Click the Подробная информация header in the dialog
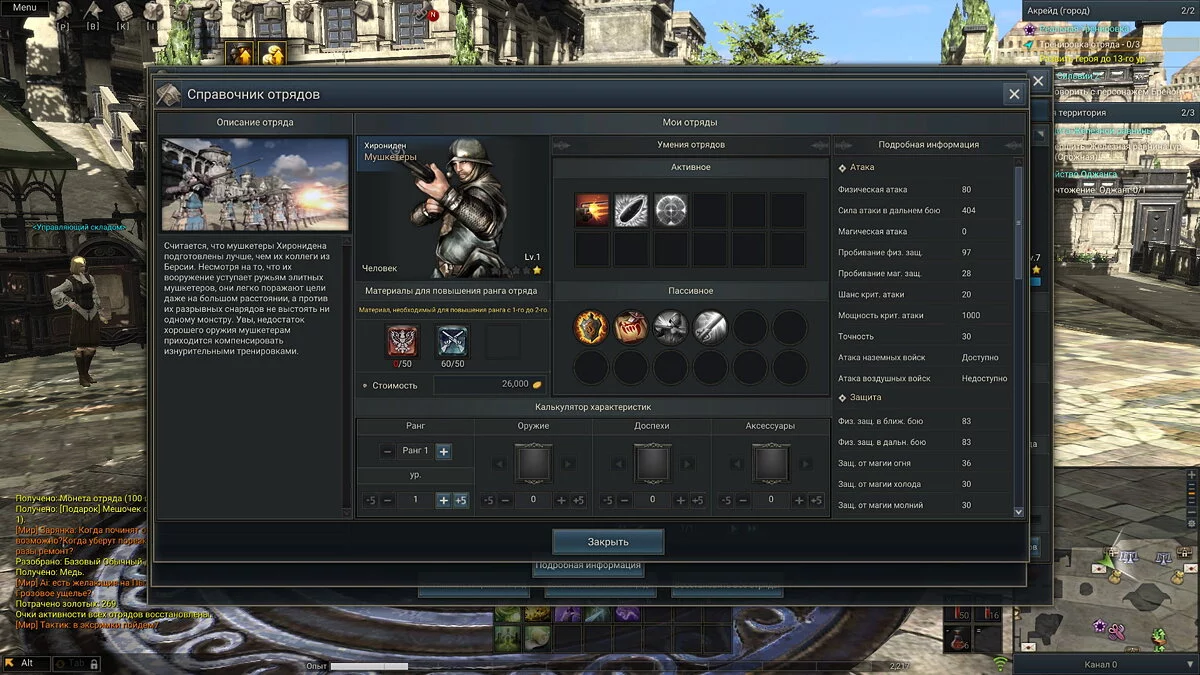This screenshot has width=1200, height=675. click(x=928, y=145)
